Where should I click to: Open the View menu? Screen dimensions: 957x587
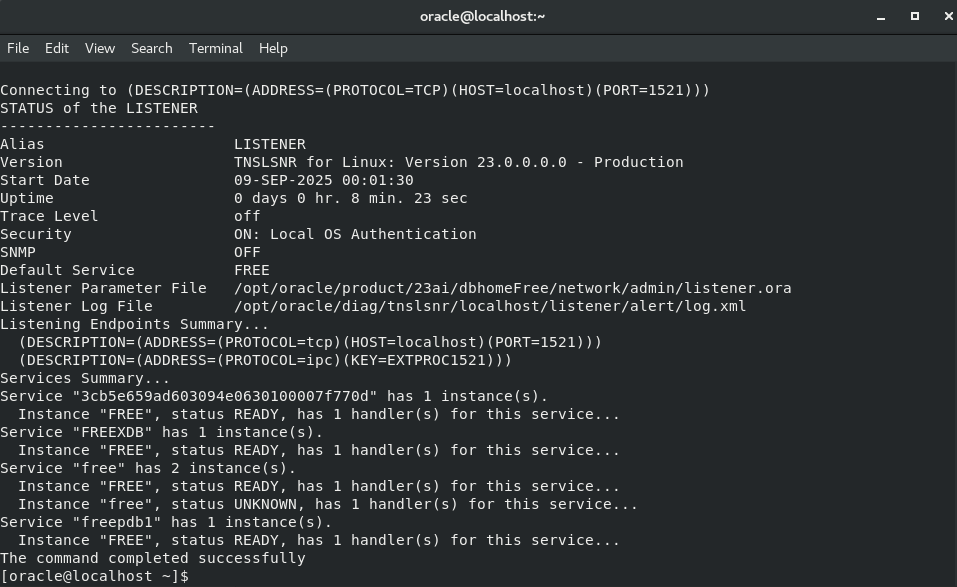(x=99, y=48)
